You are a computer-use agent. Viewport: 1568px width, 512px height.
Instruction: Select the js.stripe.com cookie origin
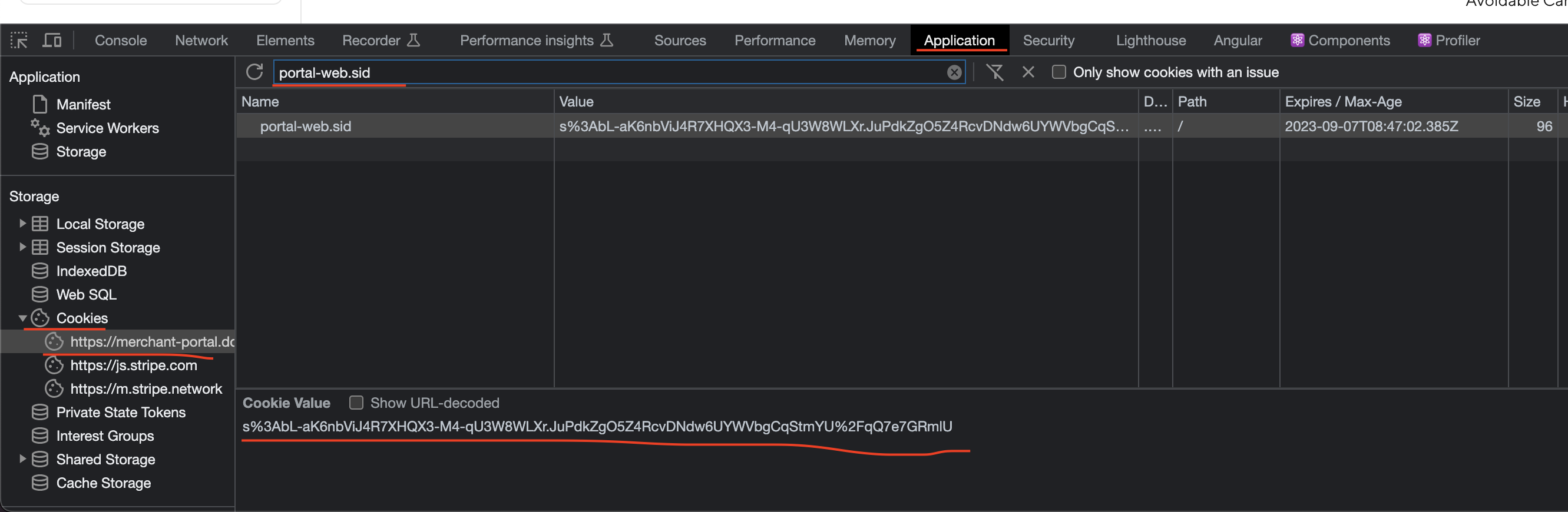(x=133, y=365)
